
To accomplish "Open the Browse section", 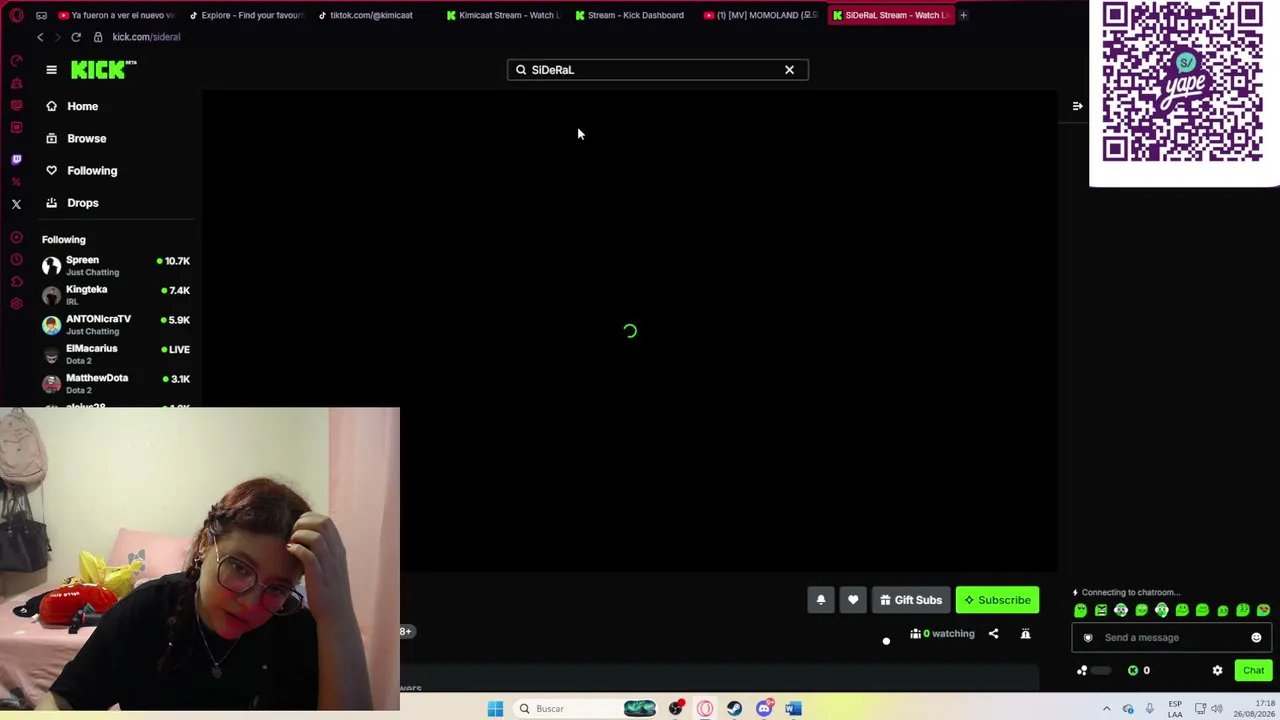I will click(76, 138).
